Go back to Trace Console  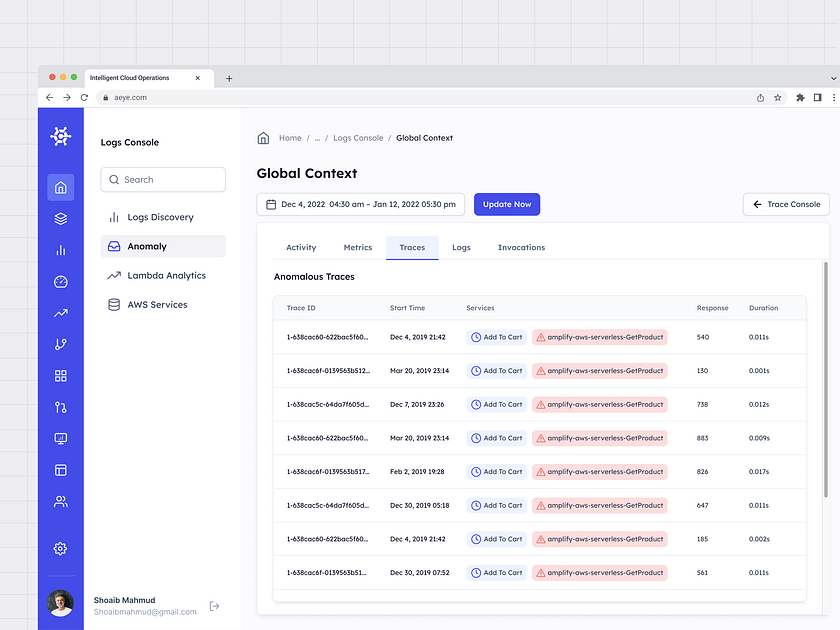pyautogui.click(x=785, y=204)
